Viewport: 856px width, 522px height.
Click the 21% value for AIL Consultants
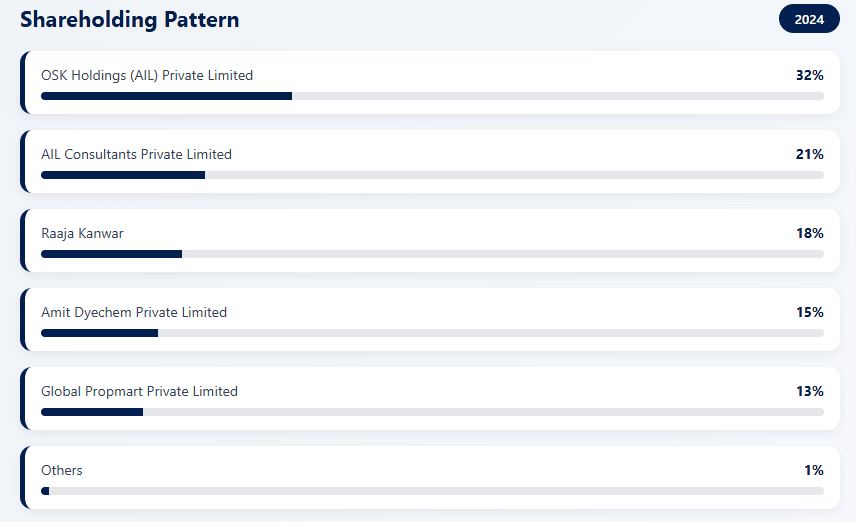810,154
